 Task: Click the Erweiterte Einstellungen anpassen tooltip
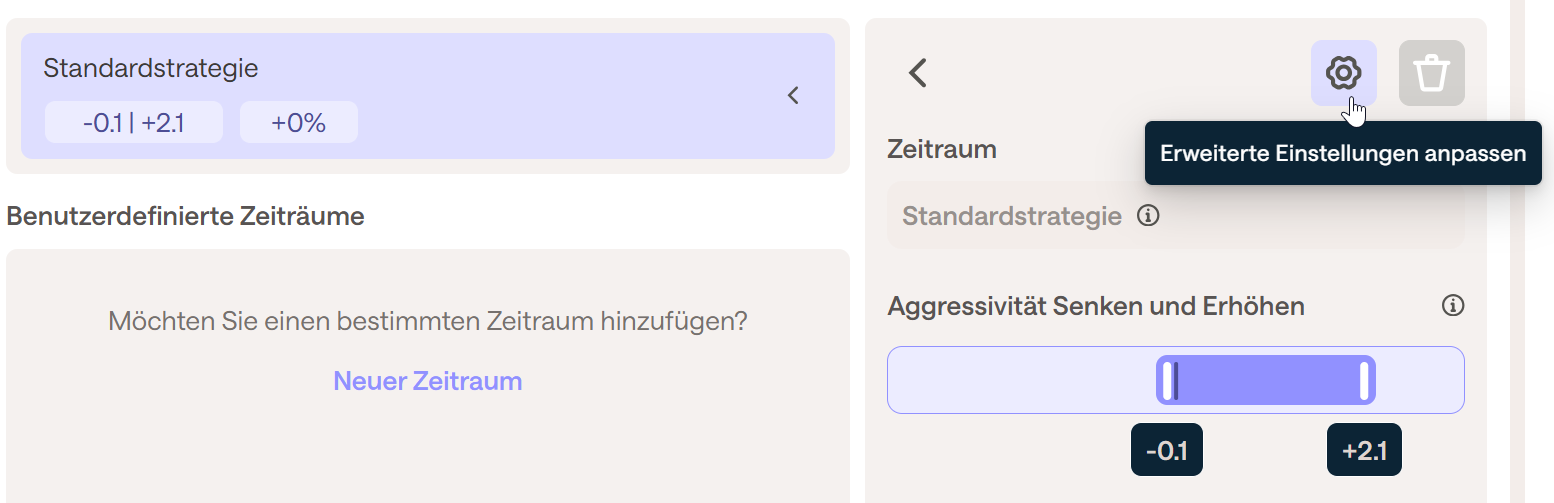[x=1343, y=154]
